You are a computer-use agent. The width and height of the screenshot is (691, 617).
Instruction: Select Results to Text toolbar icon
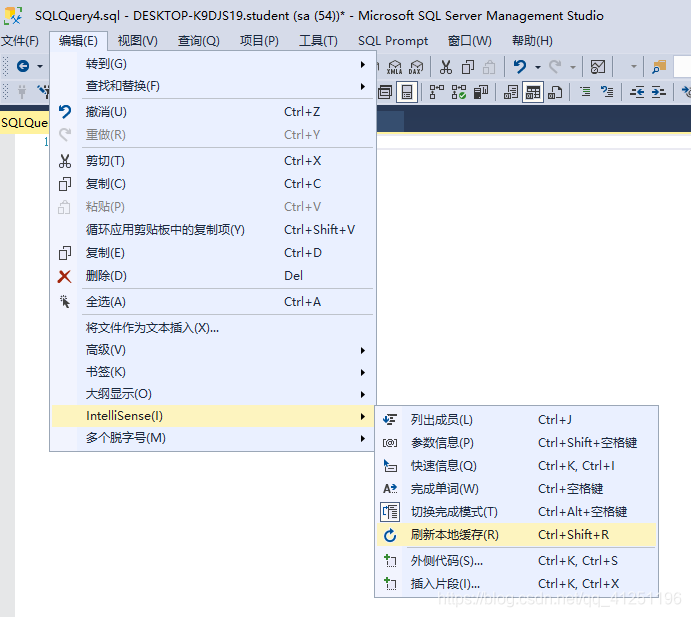[x=511, y=92]
